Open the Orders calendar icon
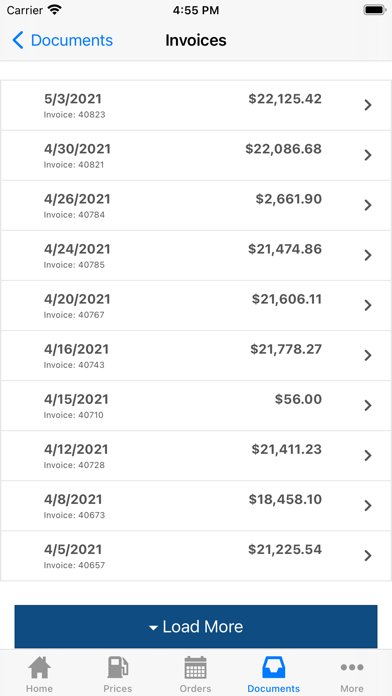The image size is (392, 696). (195, 667)
